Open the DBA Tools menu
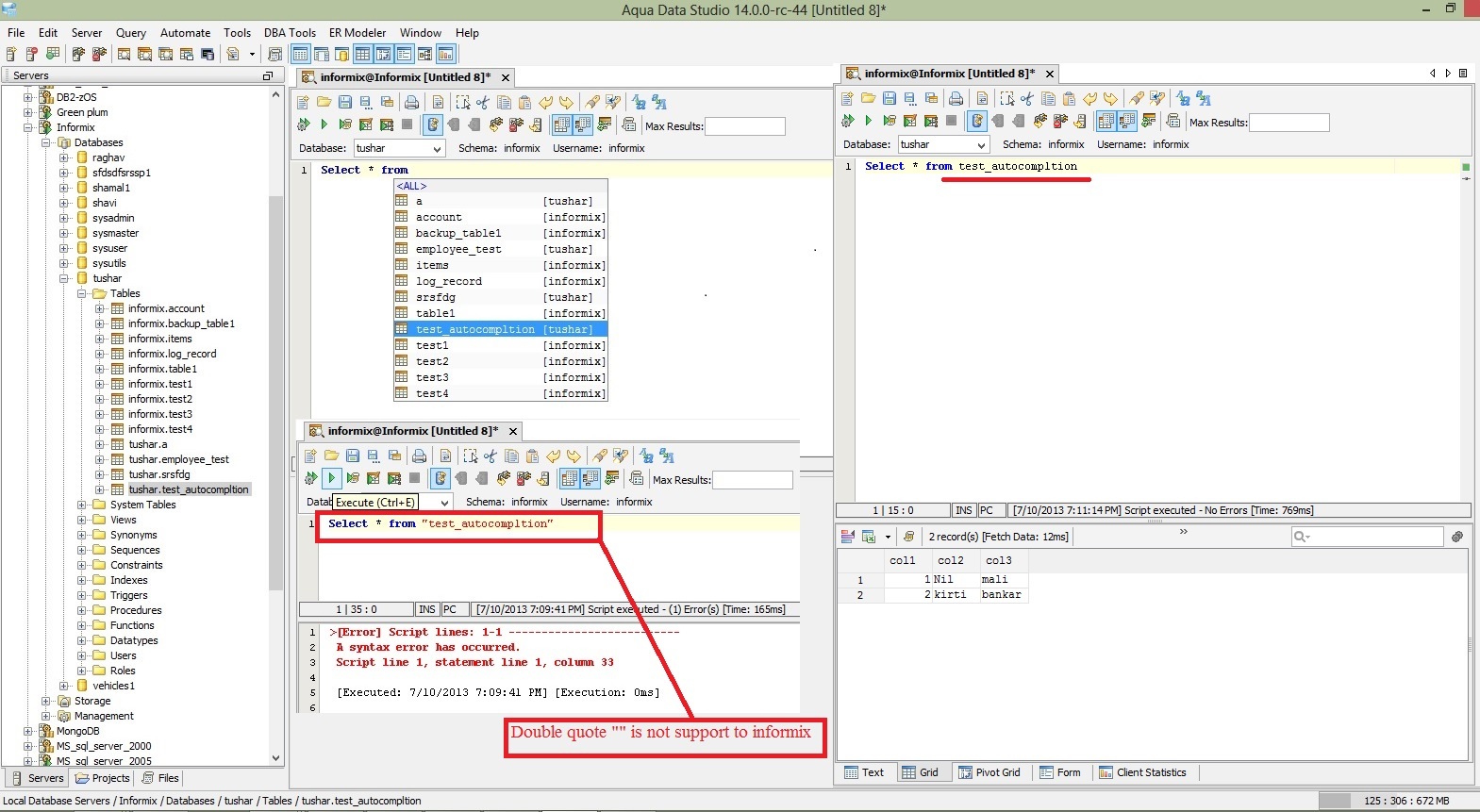 point(290,32)
